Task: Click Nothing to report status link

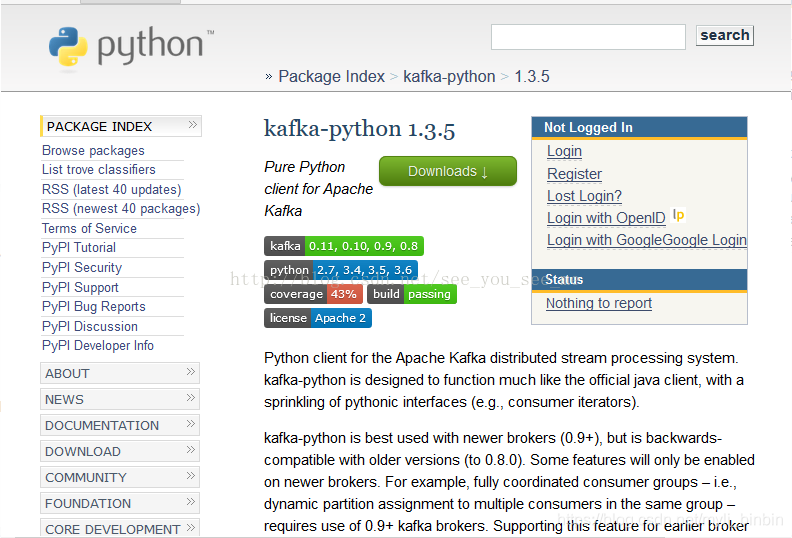Action: pyautogui.click(x=599, y=303)
